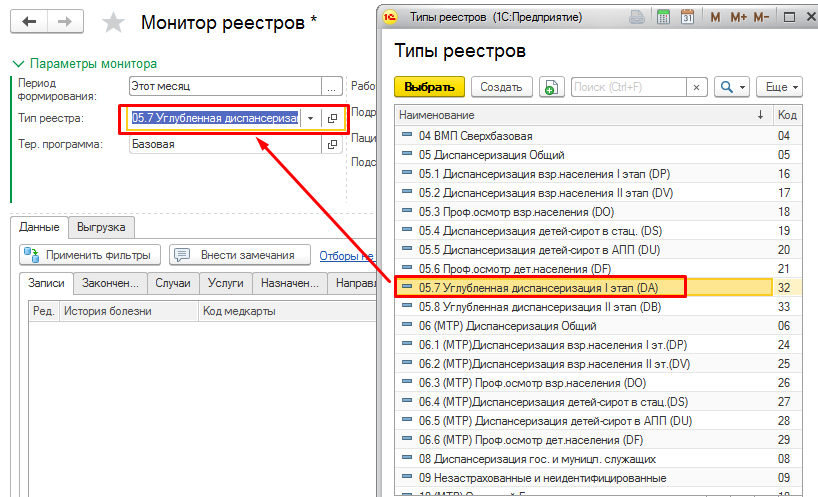Add Монитор реестров to favorites star
This screenshot has height=497, width=818.
point(114,23)
